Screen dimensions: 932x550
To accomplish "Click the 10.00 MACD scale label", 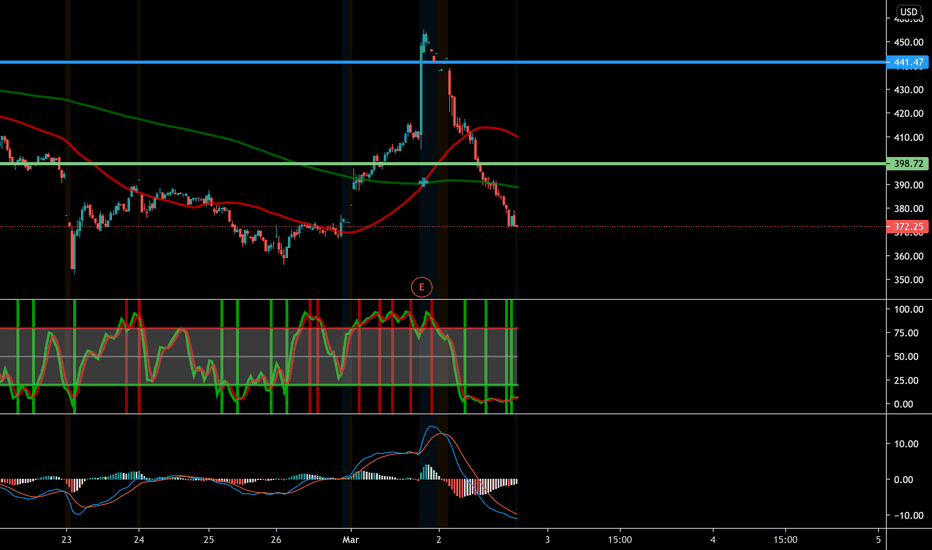I will tap(906, 444).
